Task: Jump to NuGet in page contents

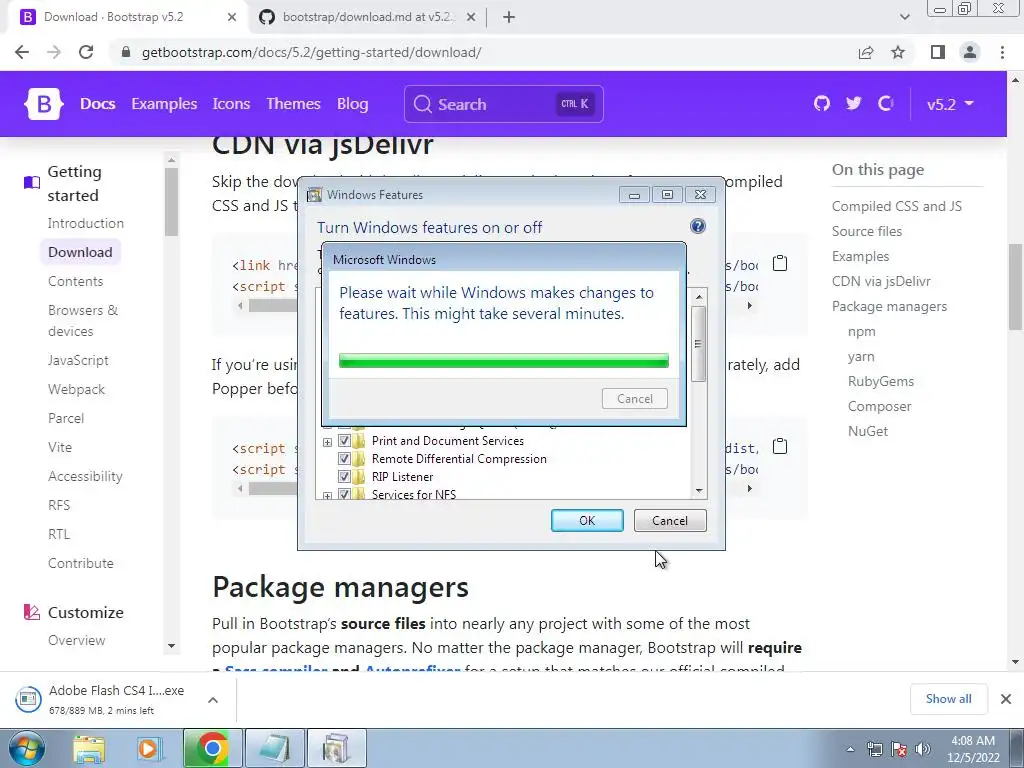Action: coord(868,431)
